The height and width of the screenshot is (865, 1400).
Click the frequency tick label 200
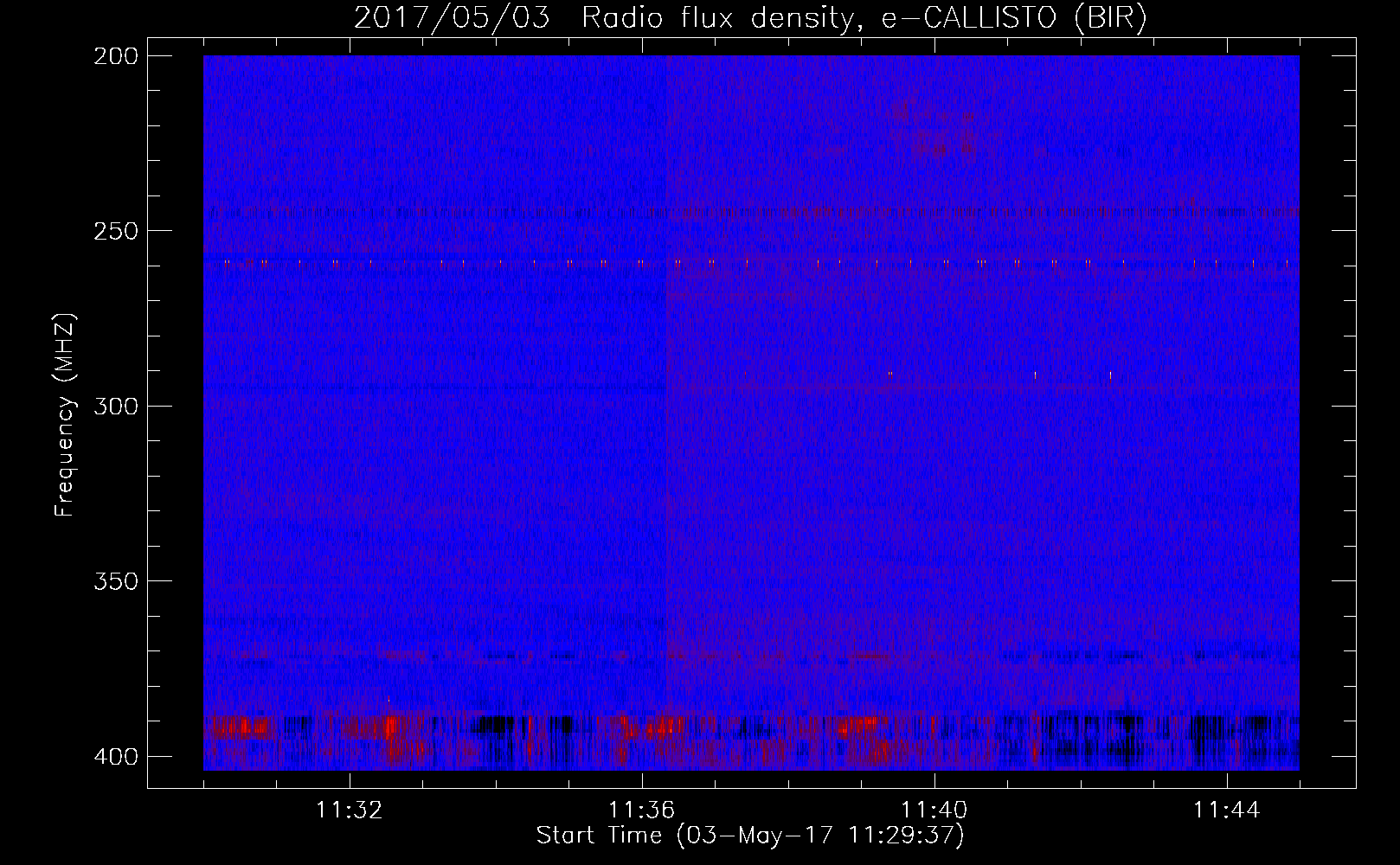115,57
